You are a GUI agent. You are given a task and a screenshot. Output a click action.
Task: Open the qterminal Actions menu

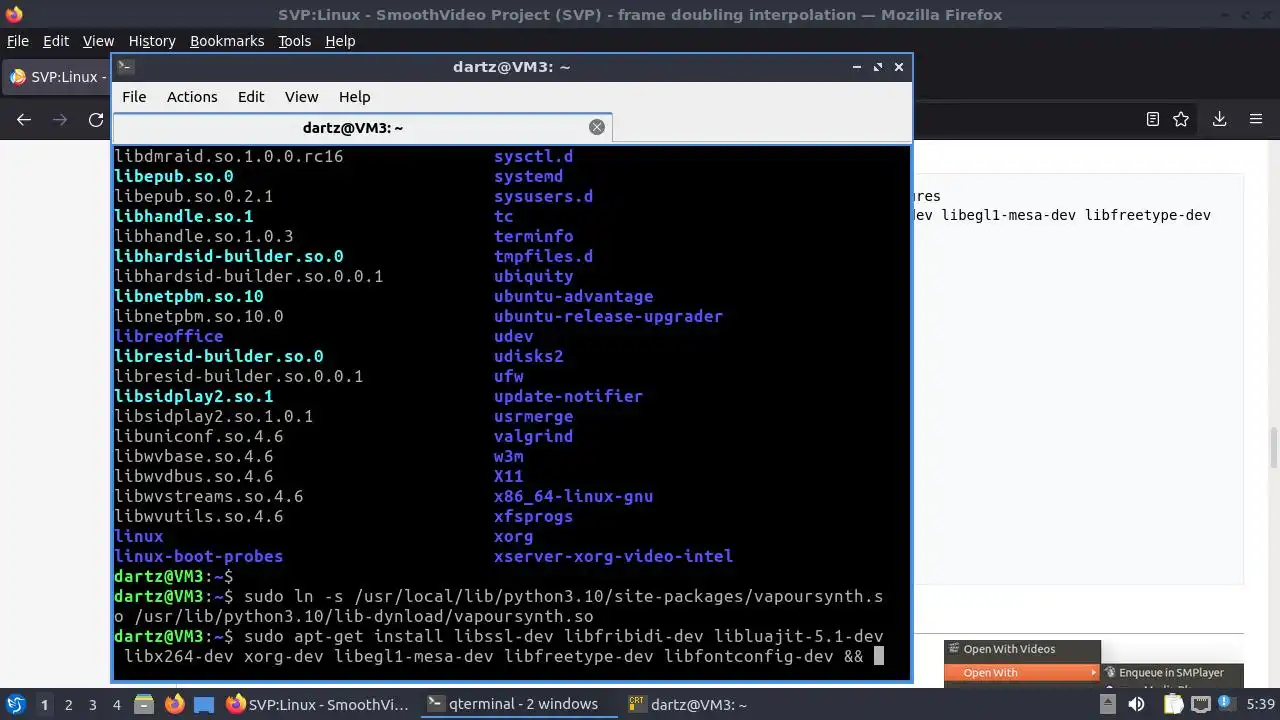[x=192, y=97]
